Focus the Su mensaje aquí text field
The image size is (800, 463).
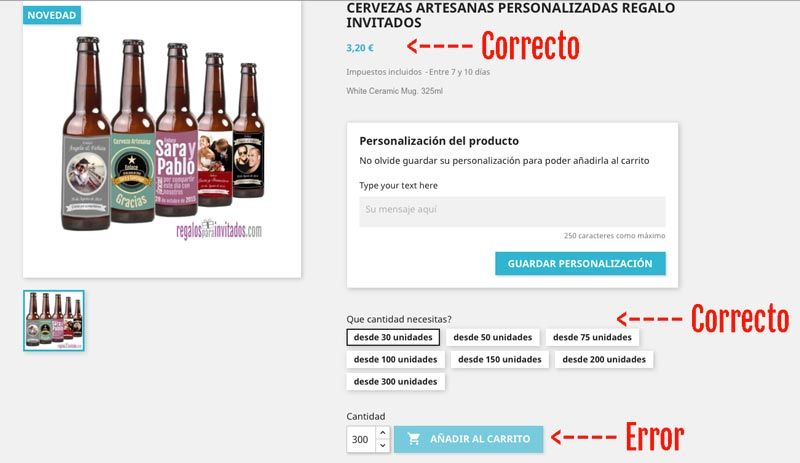[512, 211]
